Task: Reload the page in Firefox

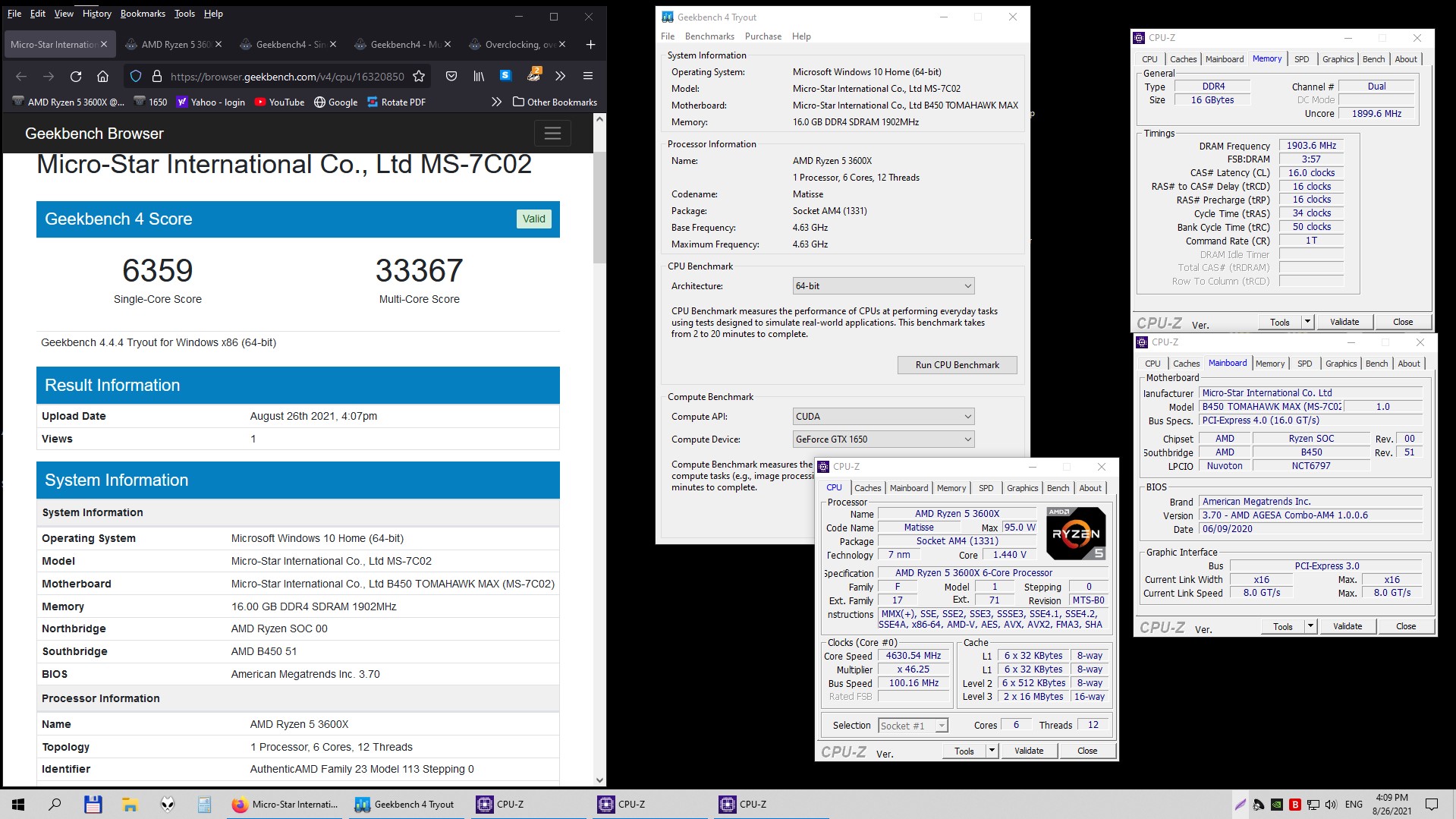Action: pyautogui.click(x=76, y=76)
